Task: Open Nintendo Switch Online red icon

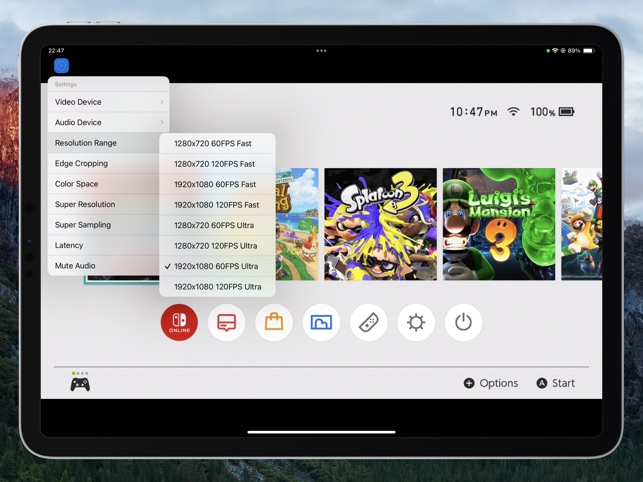Action: click(179, 322)
